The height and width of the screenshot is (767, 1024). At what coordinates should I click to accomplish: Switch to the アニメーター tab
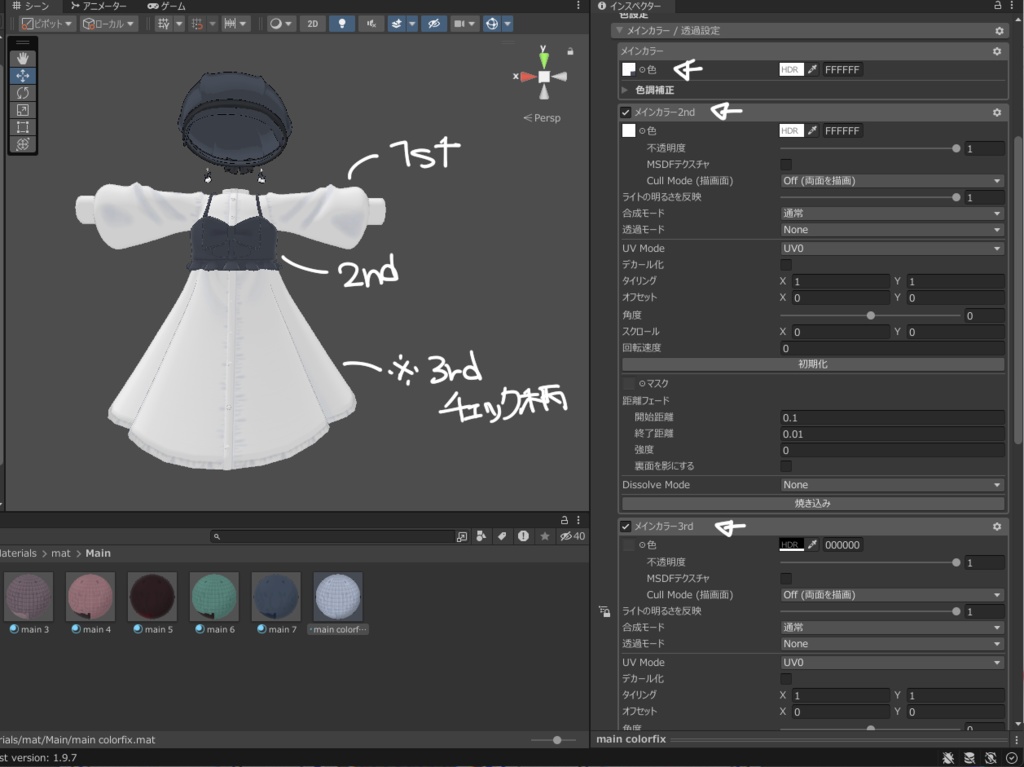(x=98, y=6)
